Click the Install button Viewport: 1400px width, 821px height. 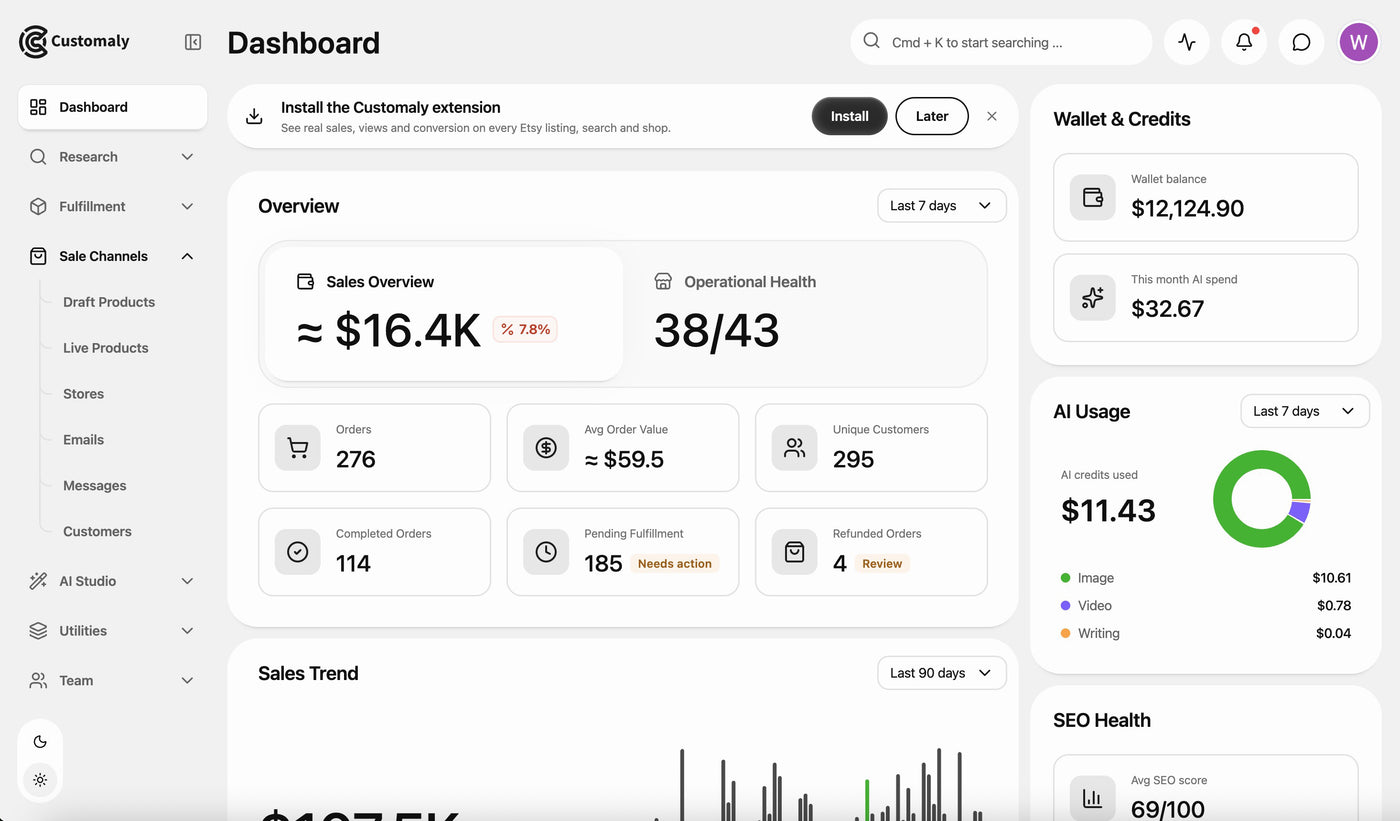(849, 116)
